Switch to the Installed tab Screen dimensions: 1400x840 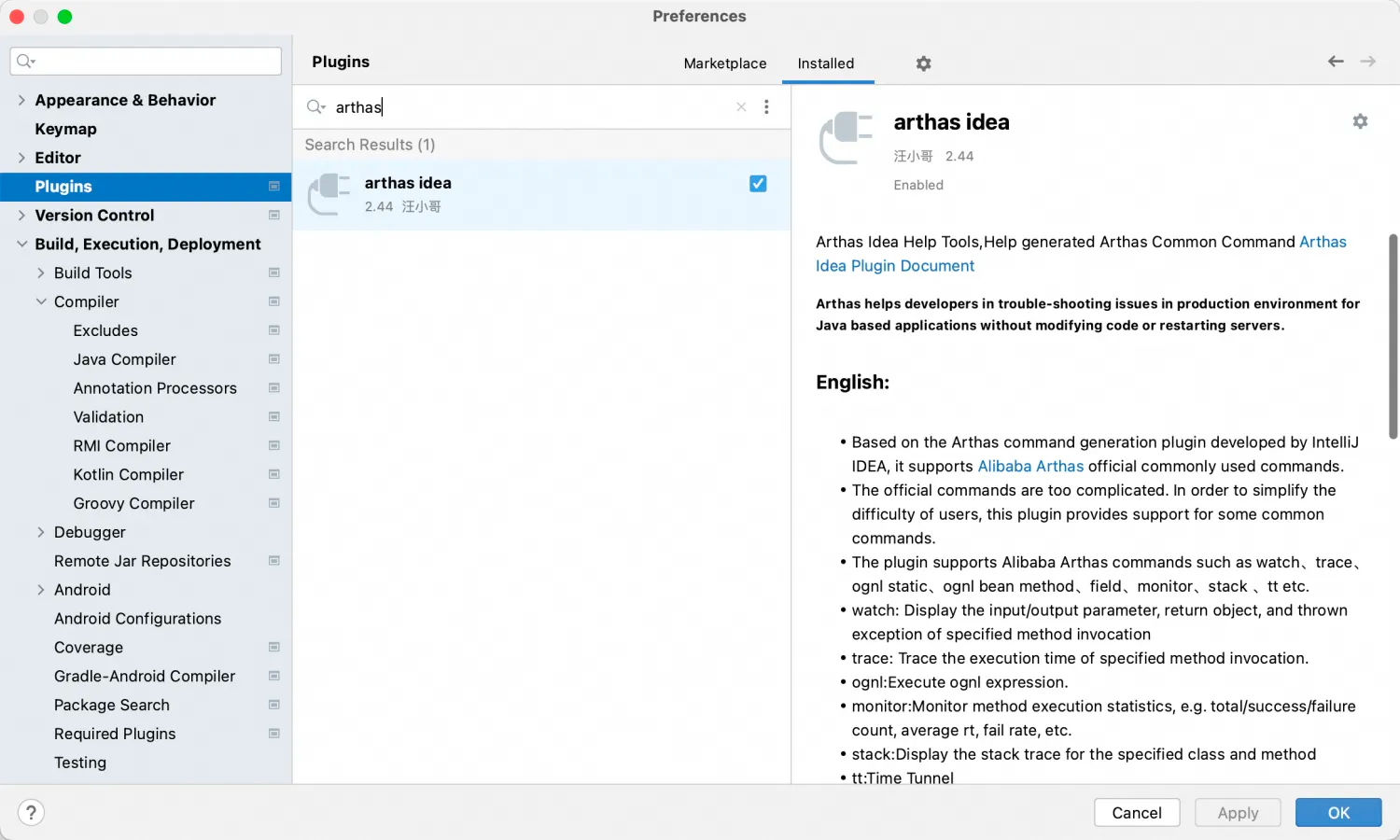click(826, 63)
